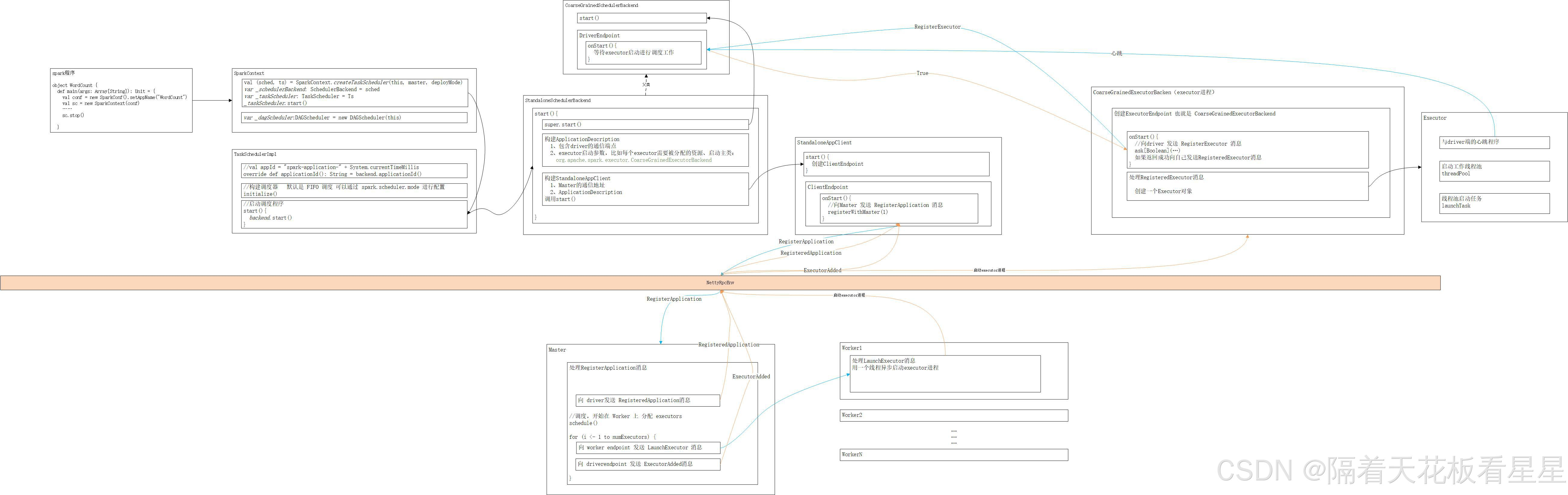Select the 启动工作线程池 threadPool box

[1494, 171]
